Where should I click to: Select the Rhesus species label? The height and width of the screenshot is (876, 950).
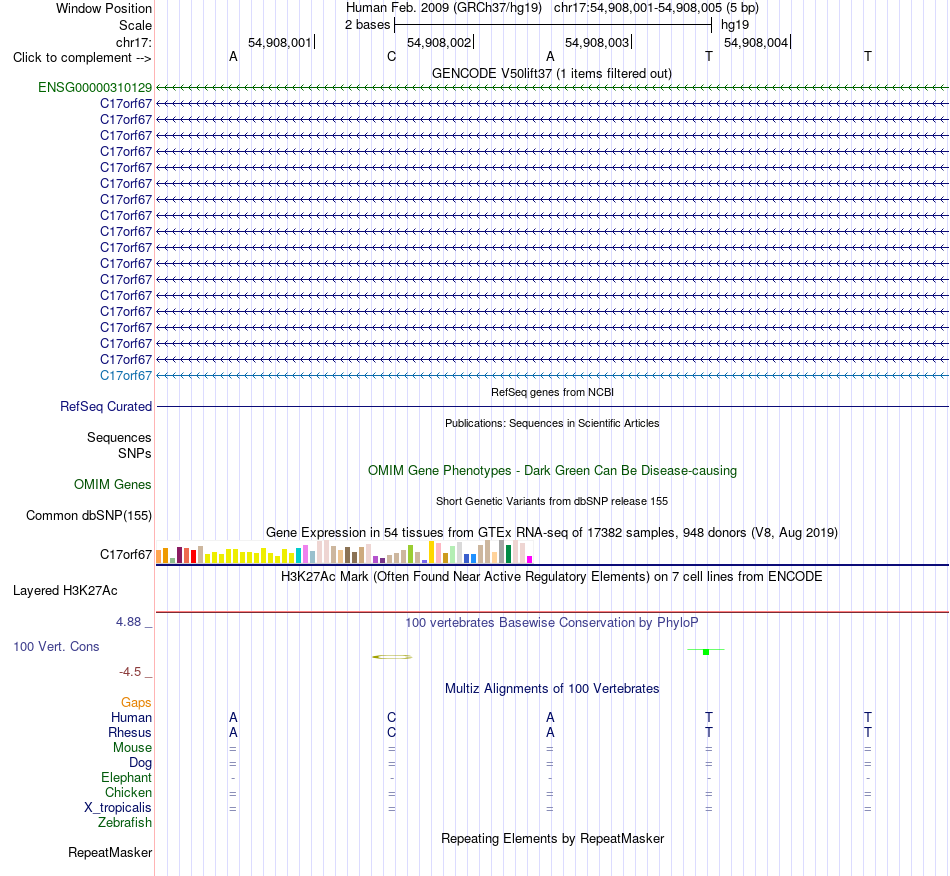coord(130,732)
